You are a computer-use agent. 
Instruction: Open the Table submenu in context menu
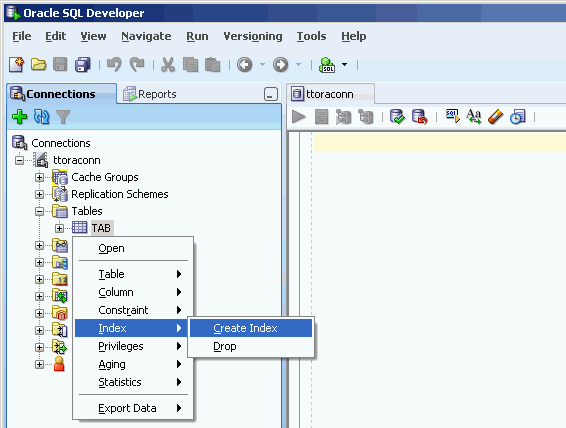click(x=133, y=274)
